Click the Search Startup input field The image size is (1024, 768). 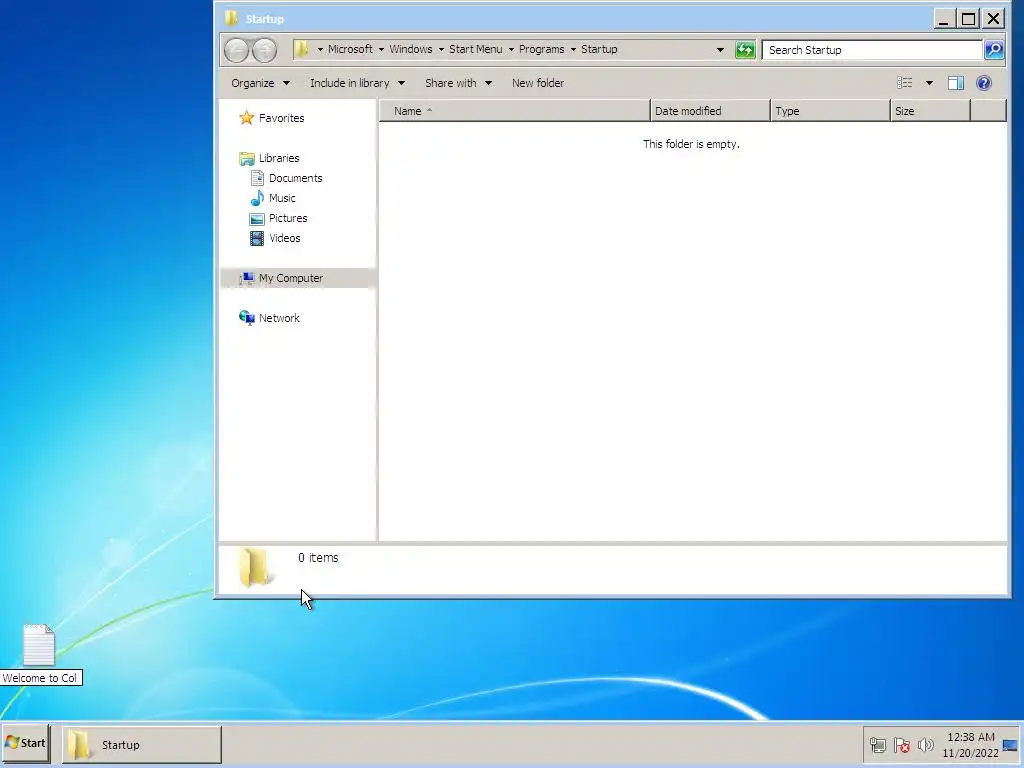(x=872, y=50)
